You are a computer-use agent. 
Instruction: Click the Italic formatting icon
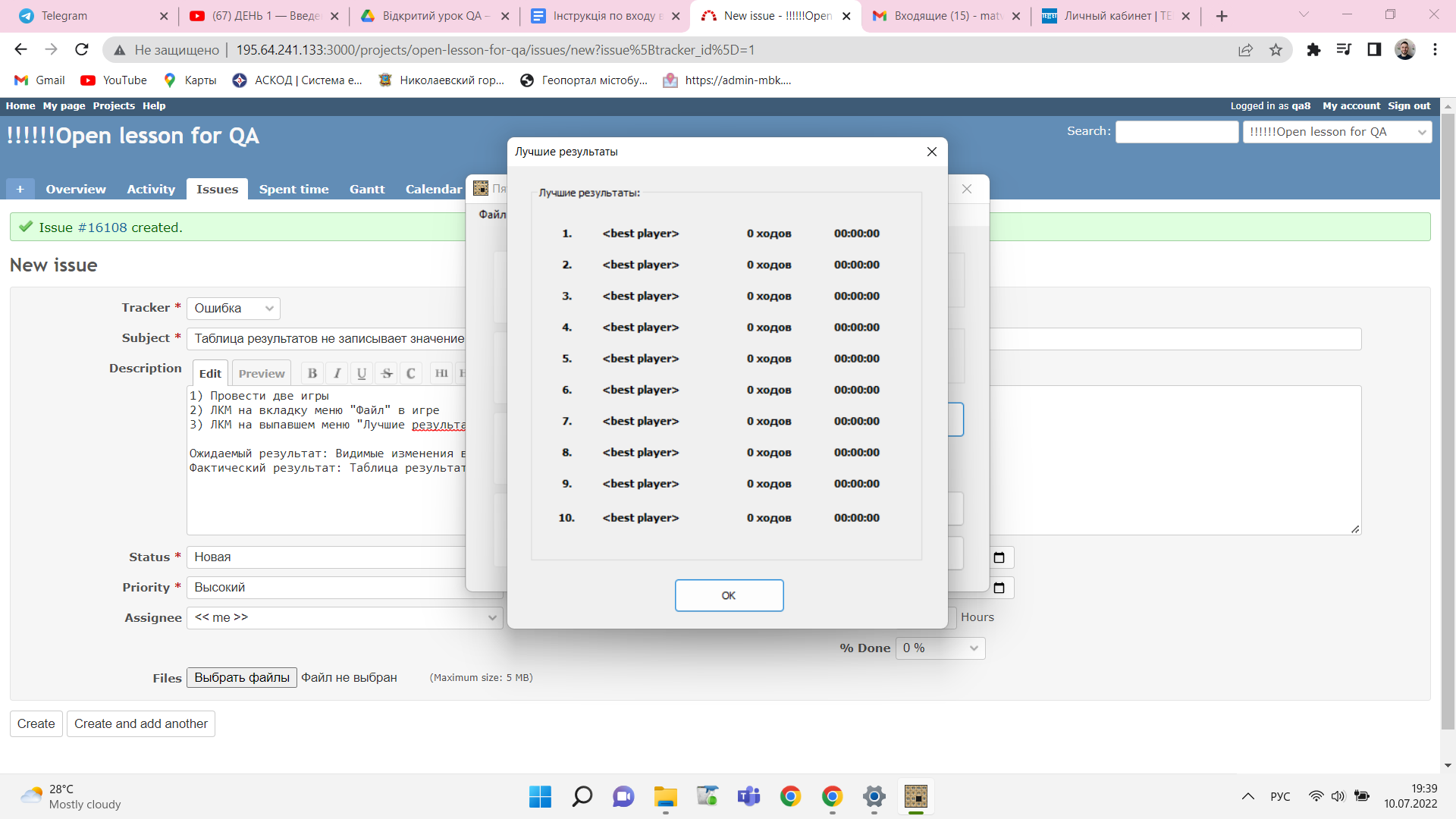(337, 373)
